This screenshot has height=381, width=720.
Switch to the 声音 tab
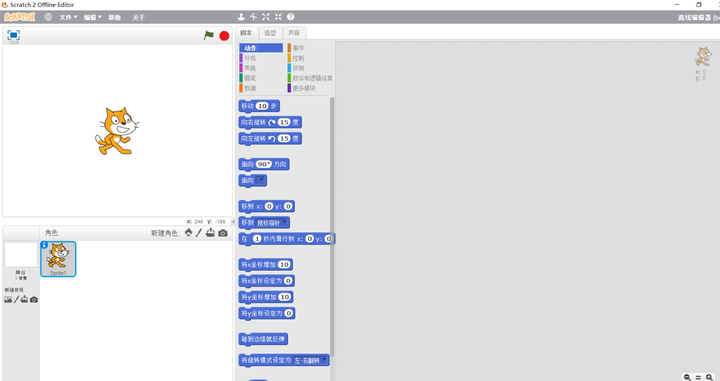point(294,33)
